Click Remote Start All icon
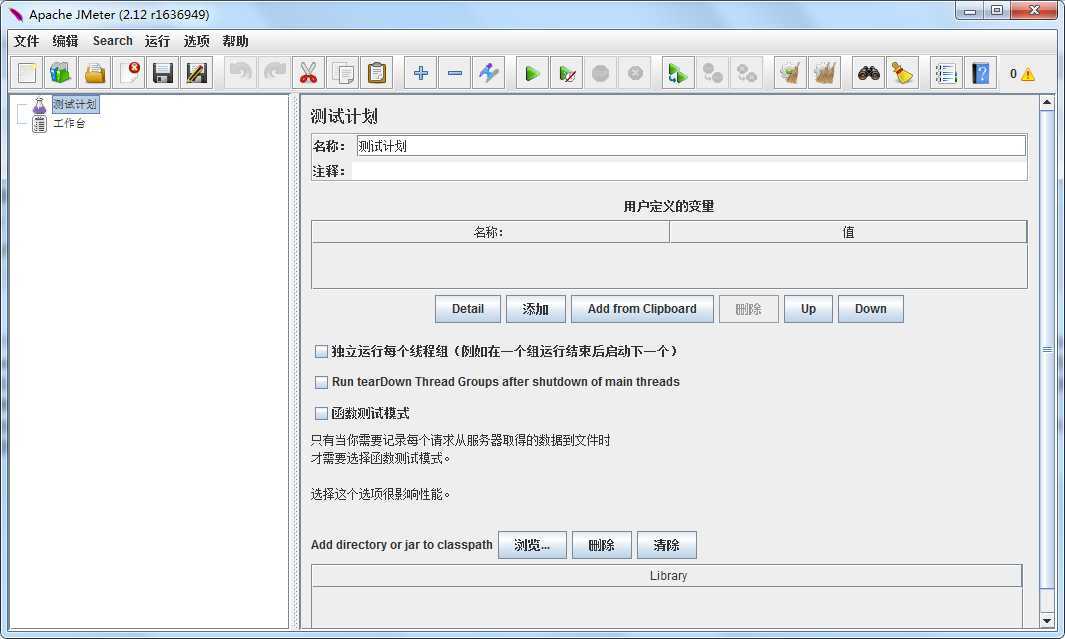This screenshot has width=1065, height=639. click(x=678, y=73)
